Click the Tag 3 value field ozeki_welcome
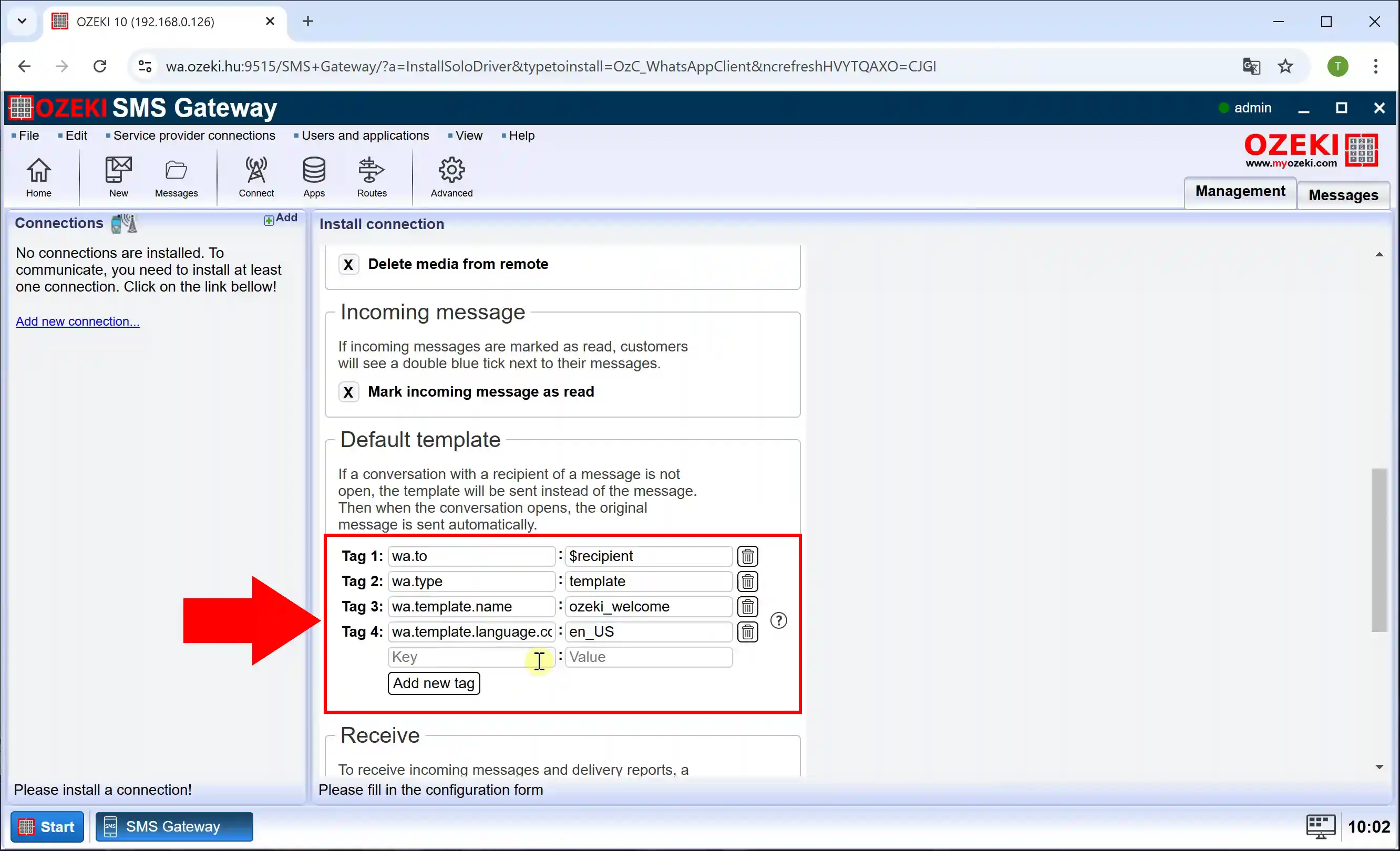The height and width of the screenshot is (851, 1400). pyautogui.click(x=648, y=607)
